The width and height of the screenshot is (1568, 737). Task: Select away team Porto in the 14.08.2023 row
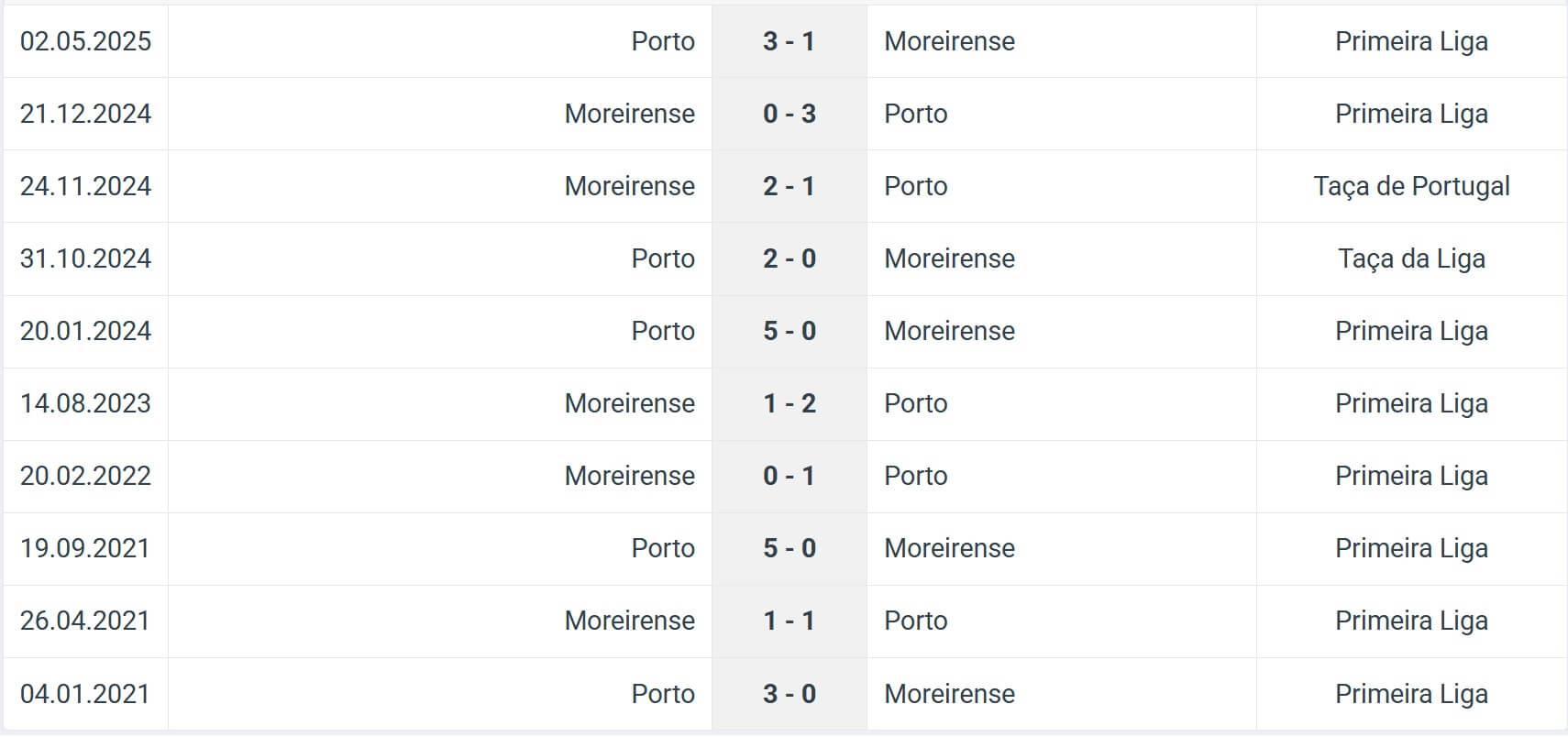(915, 403)
